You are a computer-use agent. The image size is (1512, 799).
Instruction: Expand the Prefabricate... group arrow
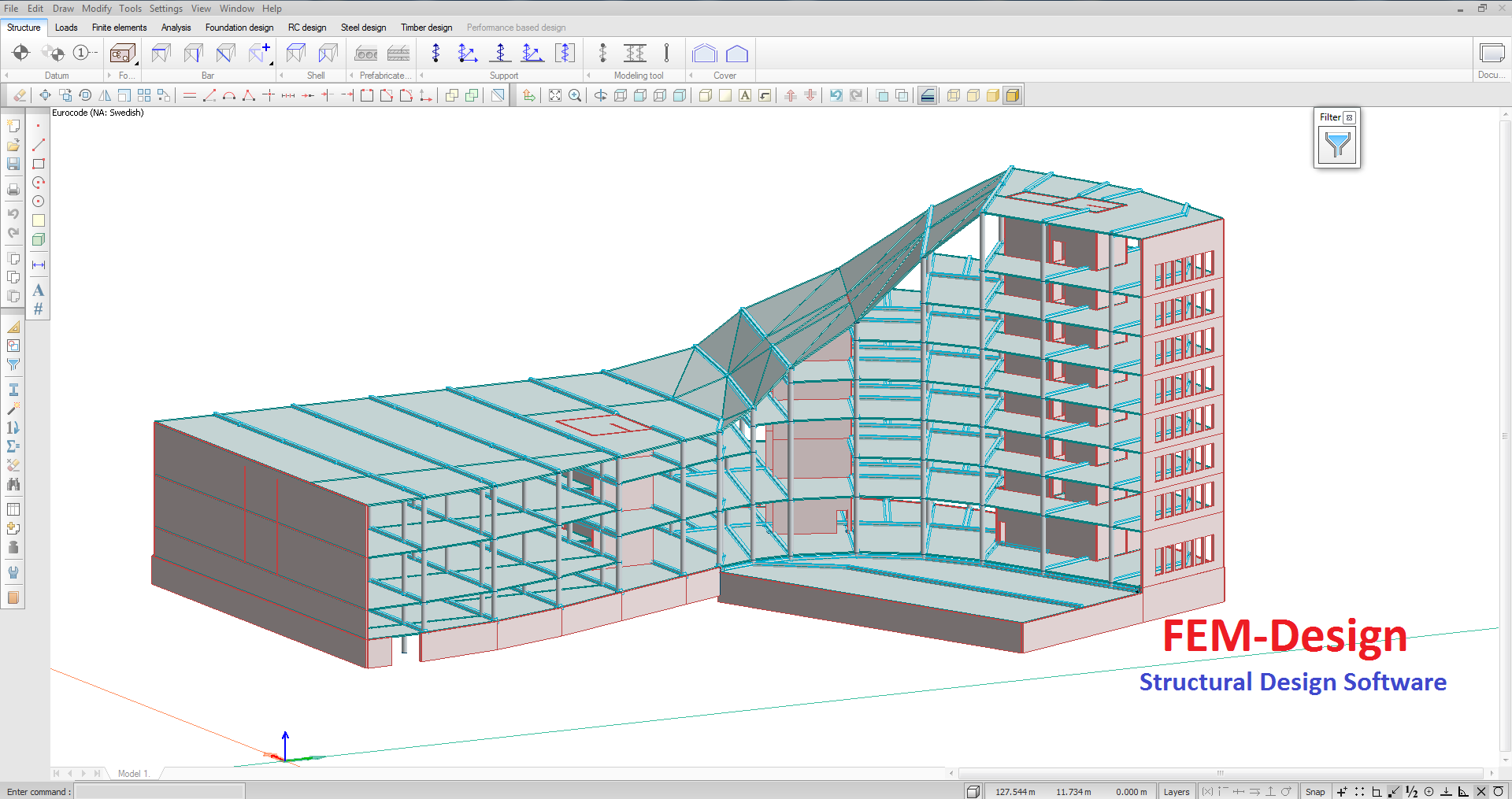[x=351, y=76]
